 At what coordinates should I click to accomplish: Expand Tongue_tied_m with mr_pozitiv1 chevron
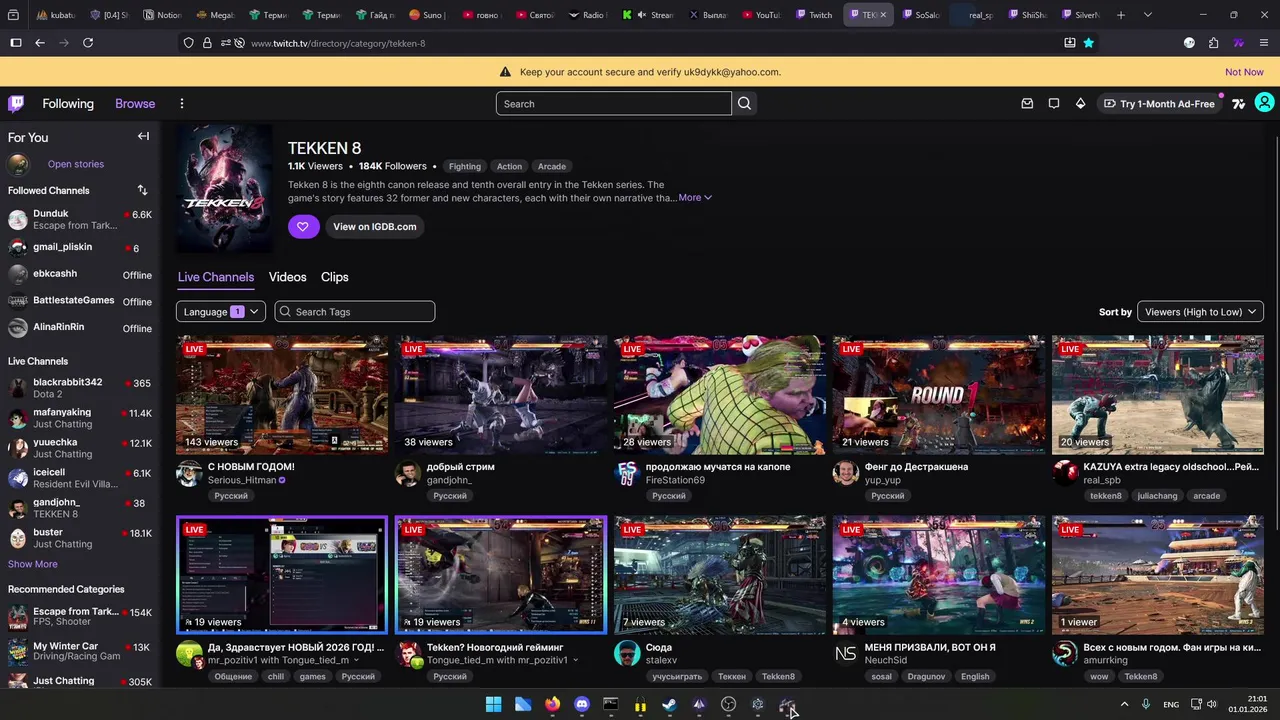[575, 660]
